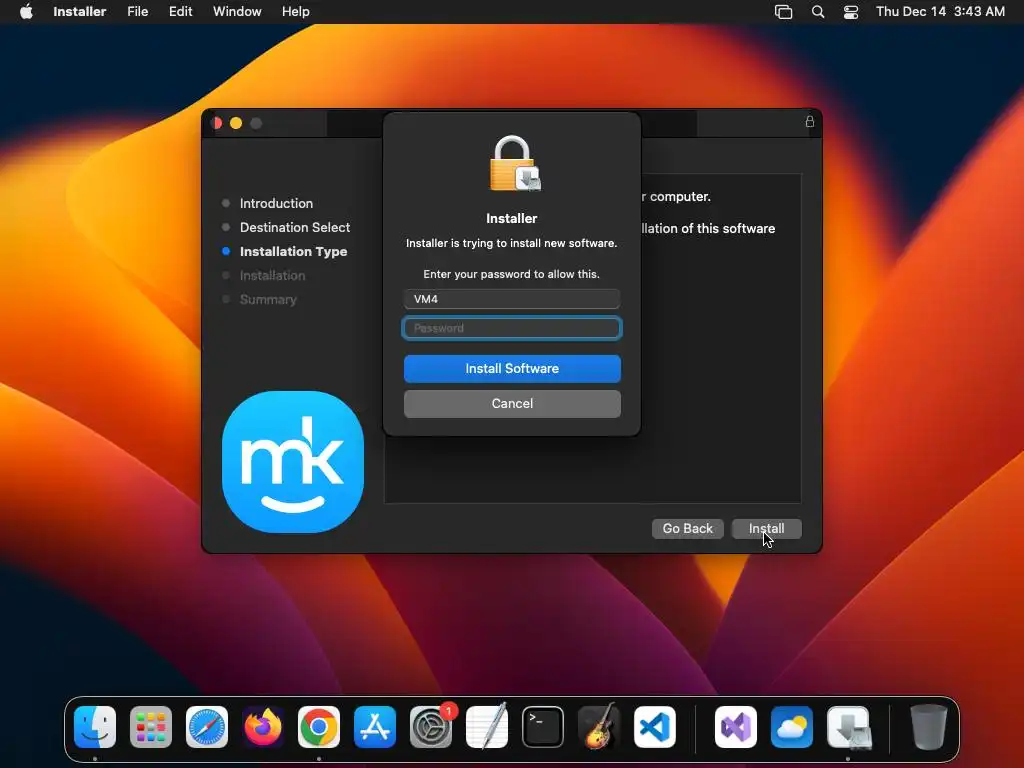Screen dimensions: 1024x768
Task: Open the Edit menu
Action: pyautogui.click(x=180, y=12)
